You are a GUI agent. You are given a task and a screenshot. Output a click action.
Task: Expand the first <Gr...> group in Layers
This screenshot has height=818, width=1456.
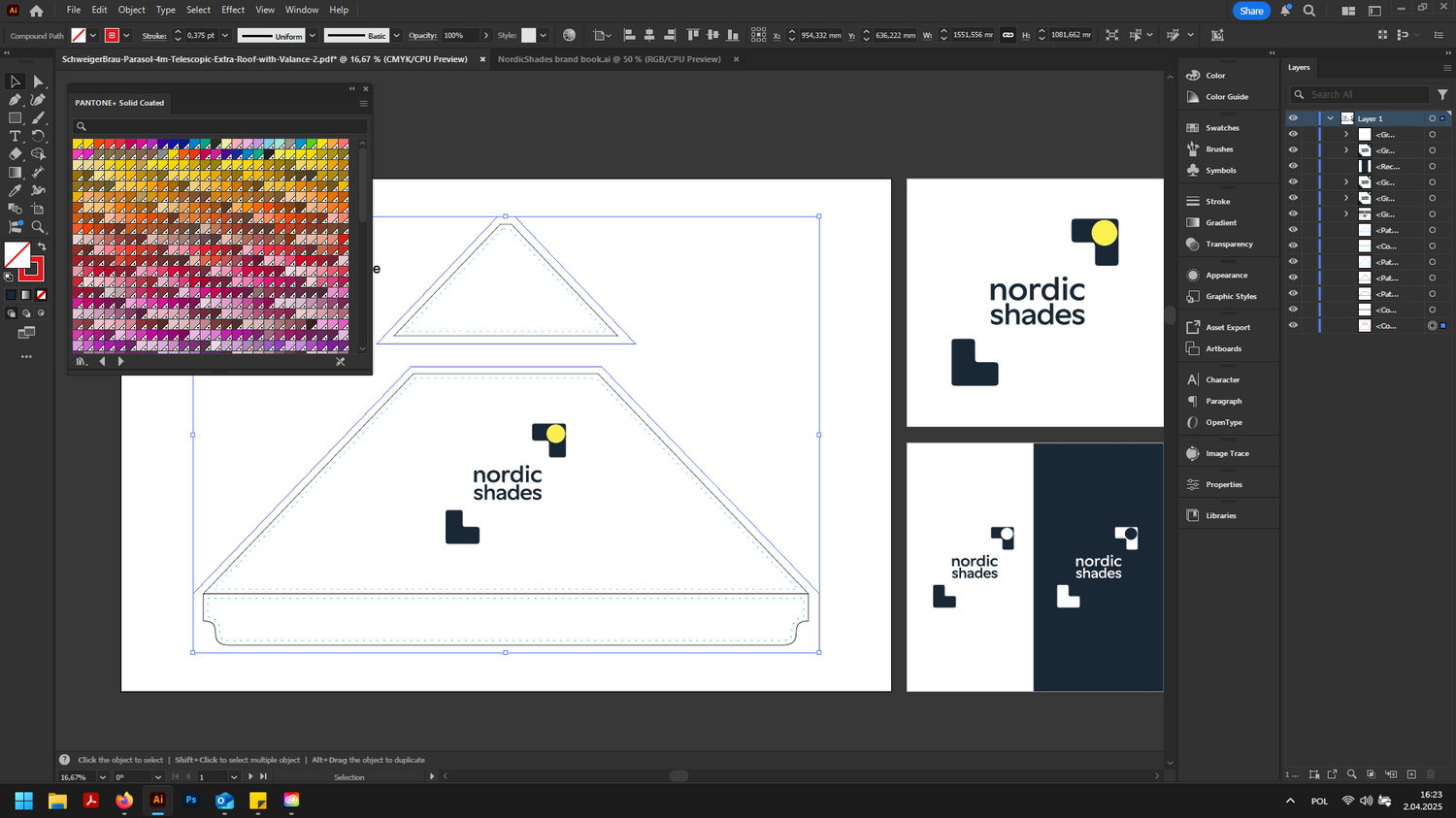click(x=1346, y=135)
